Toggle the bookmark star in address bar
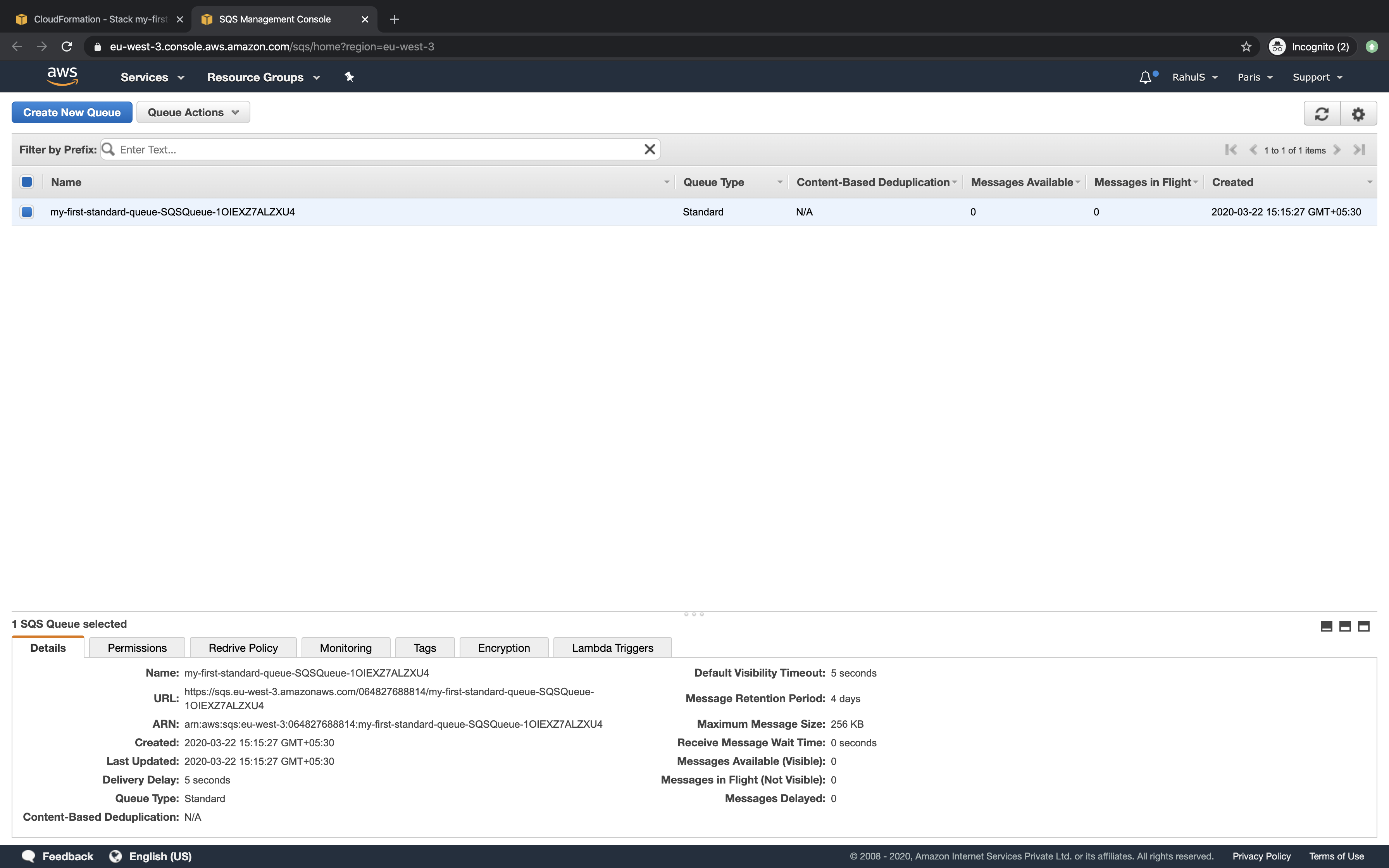This screenshot has width=1389, height=868. [x=1246, y=46]
